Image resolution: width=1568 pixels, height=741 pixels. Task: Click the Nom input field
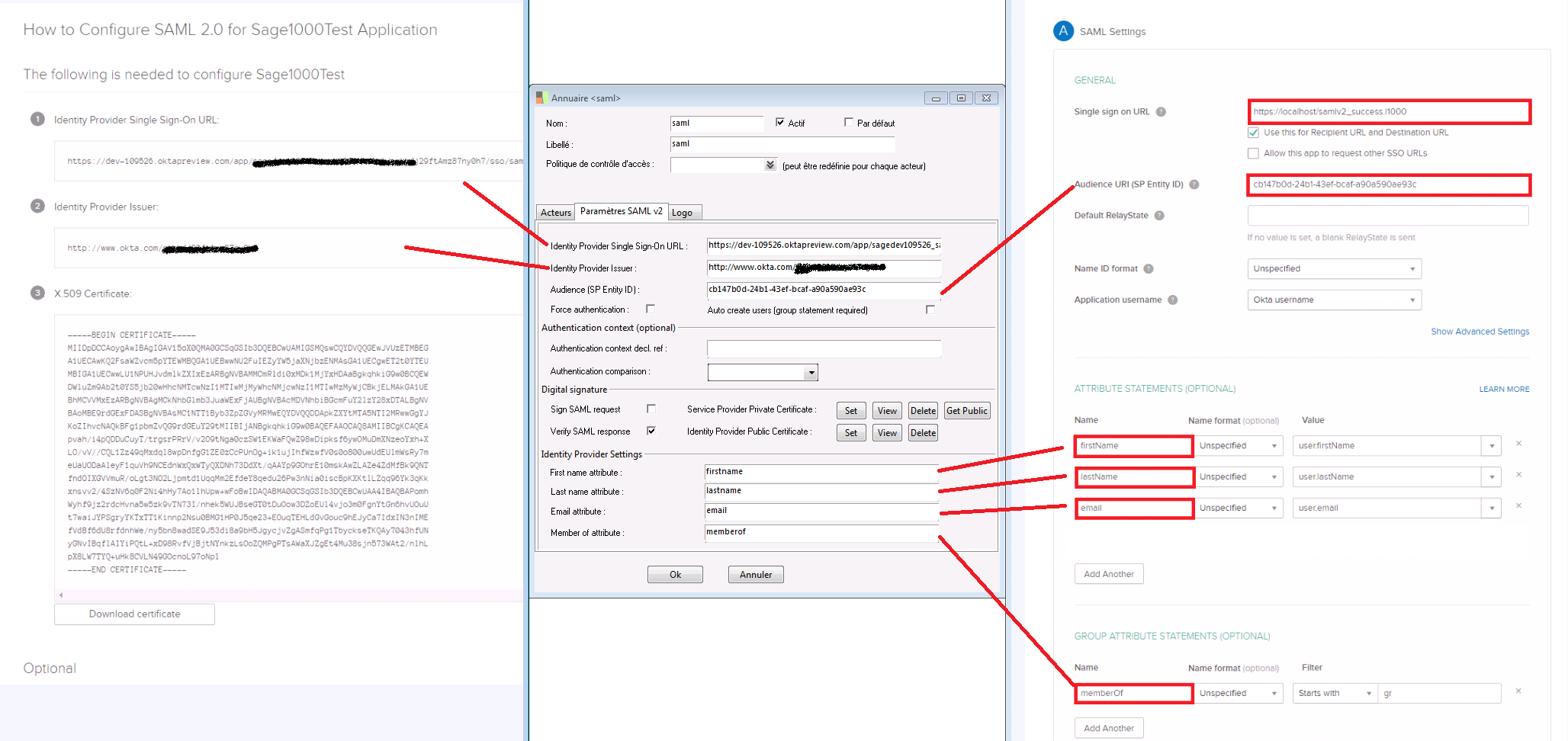pyautogui.click(x=717, y=124)
